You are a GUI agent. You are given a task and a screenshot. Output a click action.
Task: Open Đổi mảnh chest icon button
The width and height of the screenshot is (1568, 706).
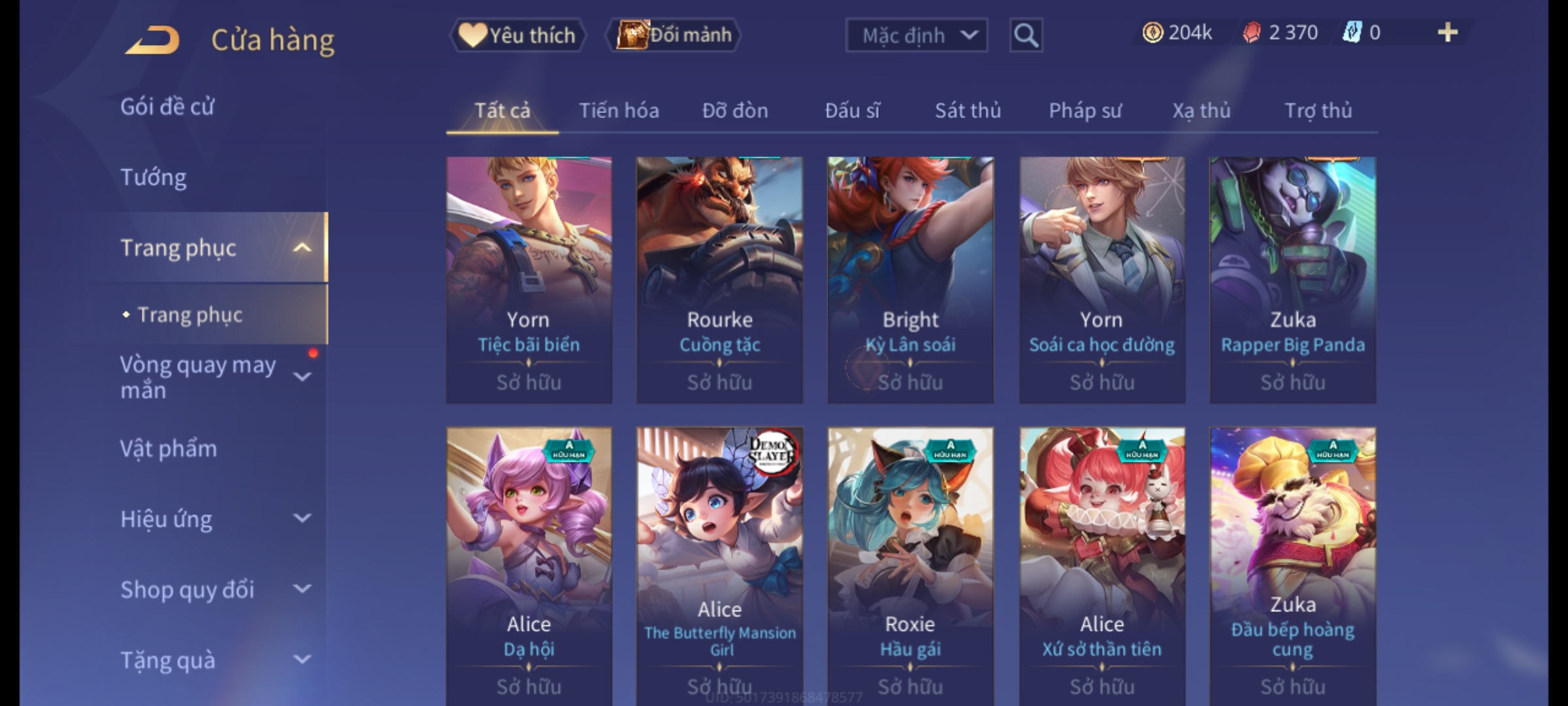pos(674,35)
